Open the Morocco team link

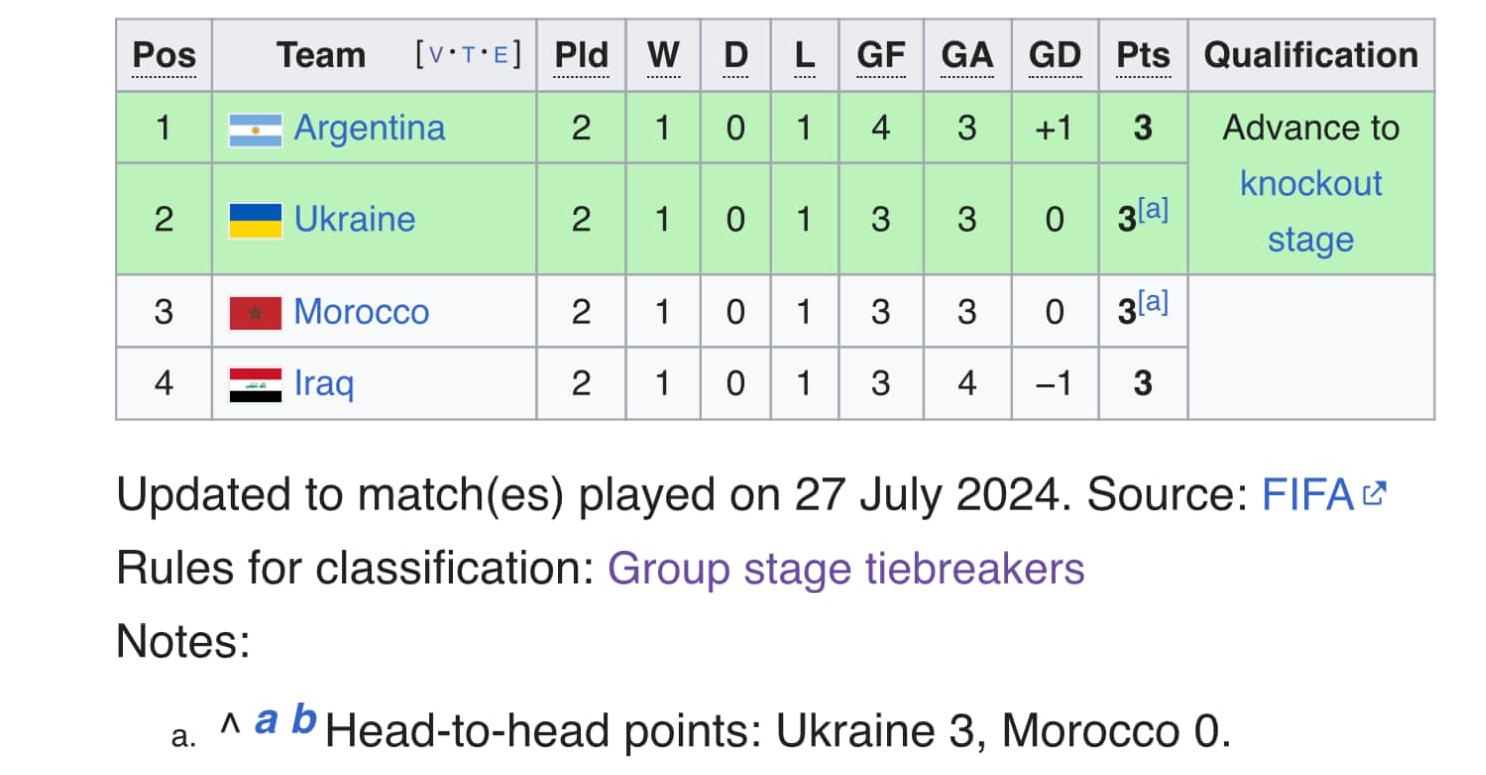click(x=361, y=312)
